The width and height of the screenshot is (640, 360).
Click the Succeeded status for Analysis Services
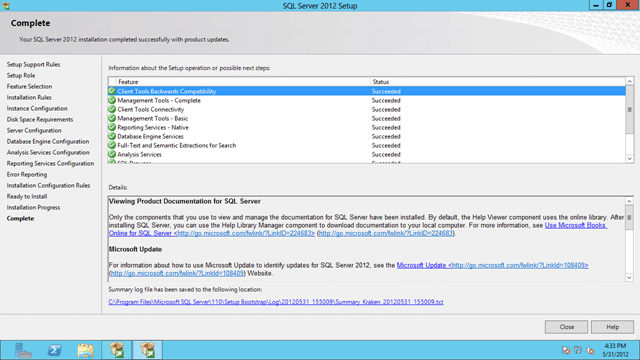pos(386,154)
